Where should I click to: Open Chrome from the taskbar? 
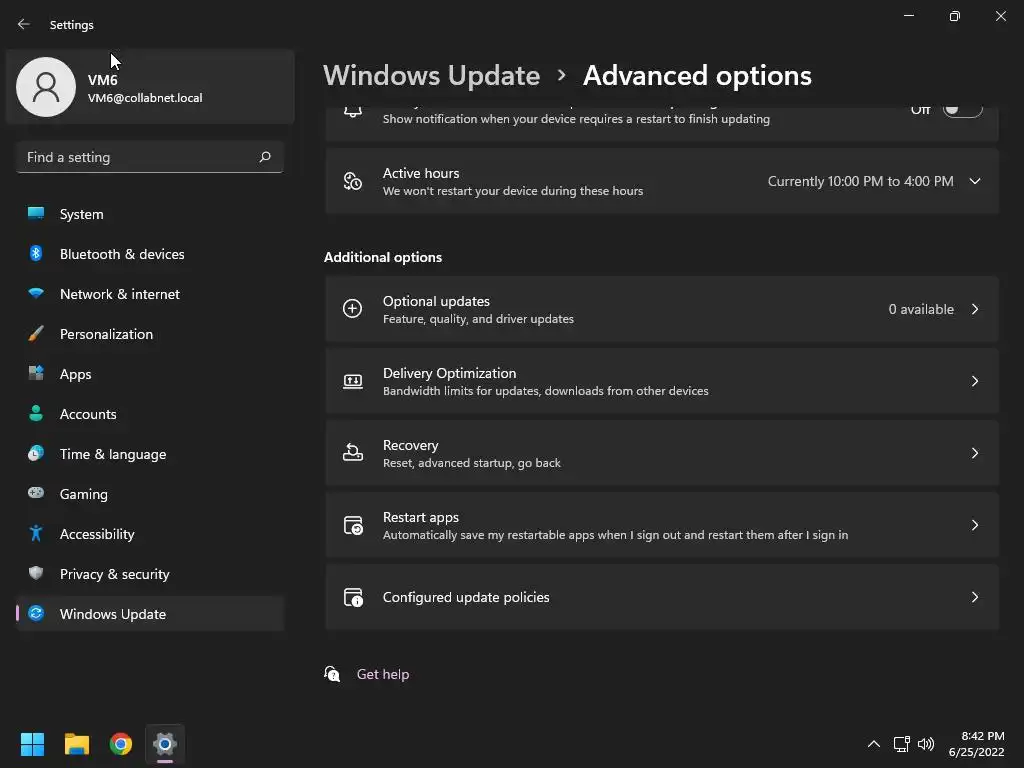(x=121, y=744)
